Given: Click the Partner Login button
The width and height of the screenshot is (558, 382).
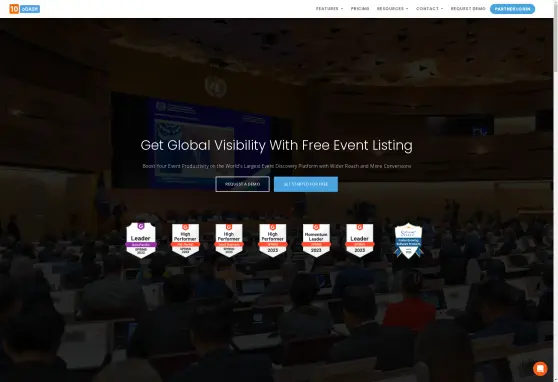Looking at the screenshot, I should tap(512, 9).
